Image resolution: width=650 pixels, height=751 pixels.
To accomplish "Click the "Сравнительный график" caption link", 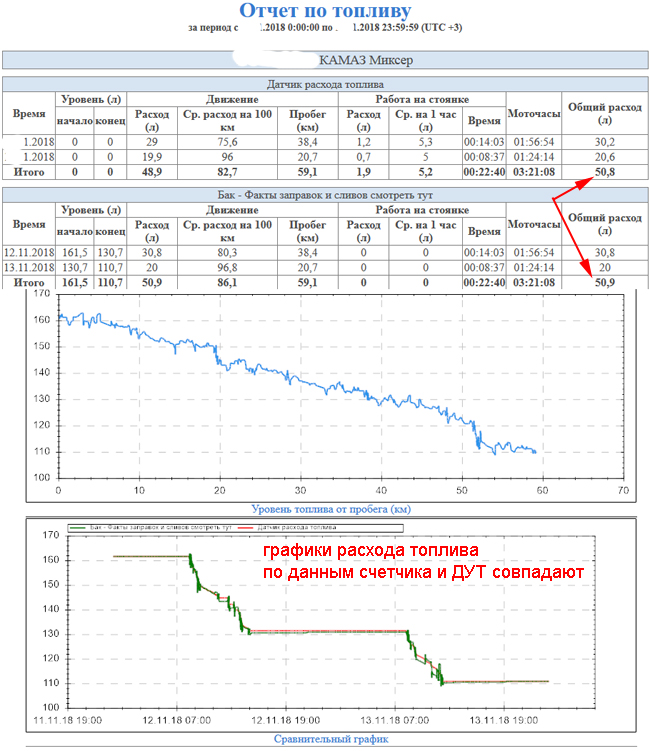I will [324, 739].
